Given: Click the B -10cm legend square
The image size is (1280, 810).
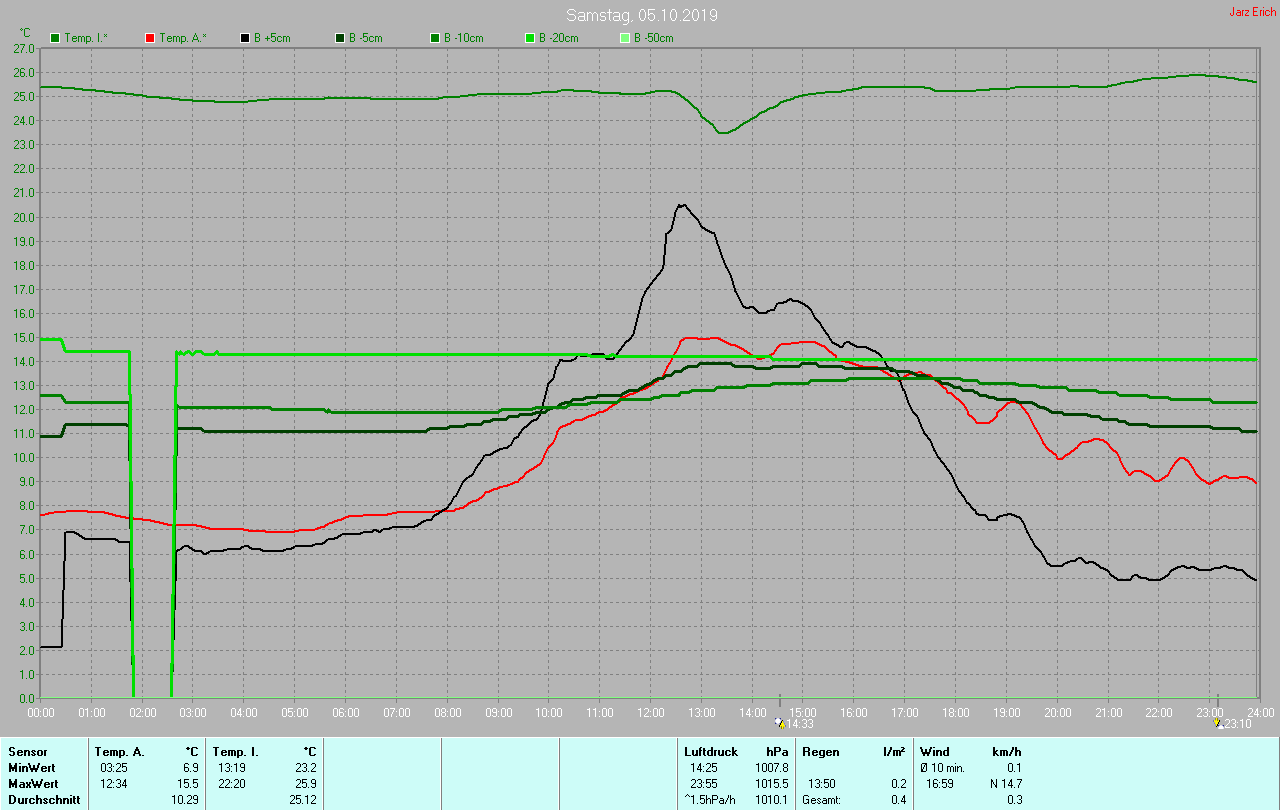Looking at the screenshot, I should click(435, 38).
